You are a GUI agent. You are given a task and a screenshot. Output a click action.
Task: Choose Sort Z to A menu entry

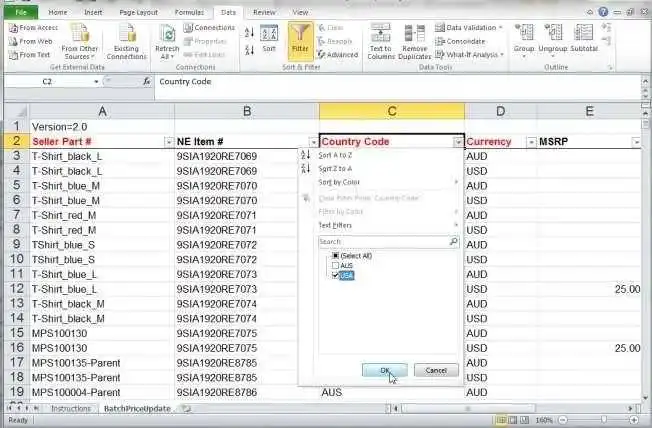pyautogui.click(x=335, y=168)
